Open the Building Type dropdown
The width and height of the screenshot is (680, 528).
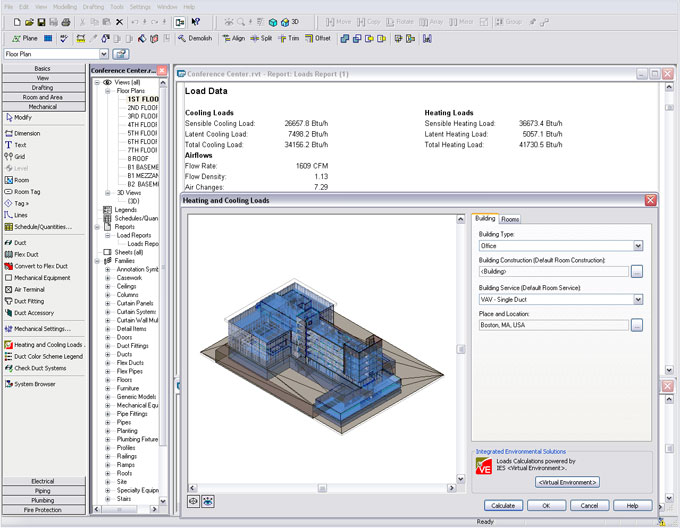pyautogui.click(x=637, y=245)
